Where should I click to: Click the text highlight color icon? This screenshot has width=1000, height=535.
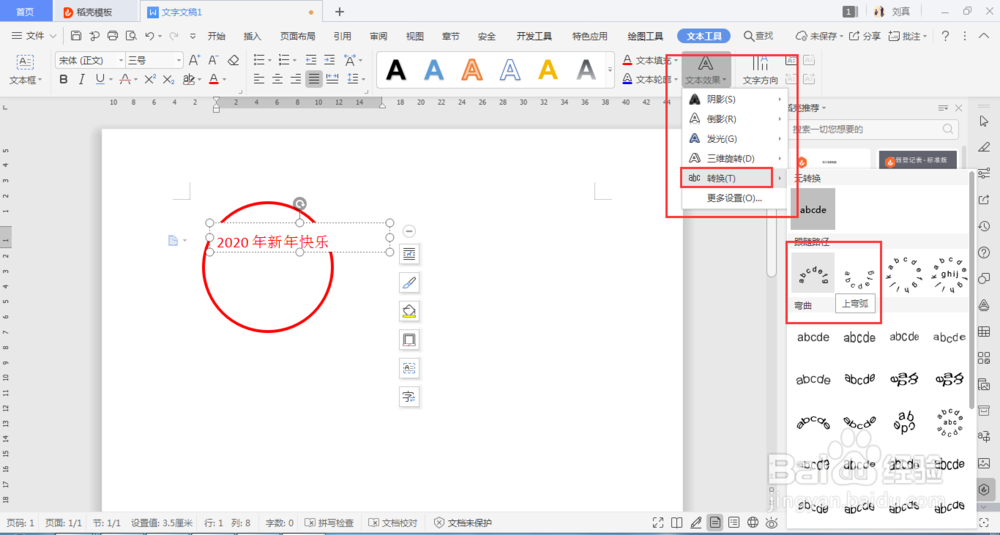[x=189, y=79]
